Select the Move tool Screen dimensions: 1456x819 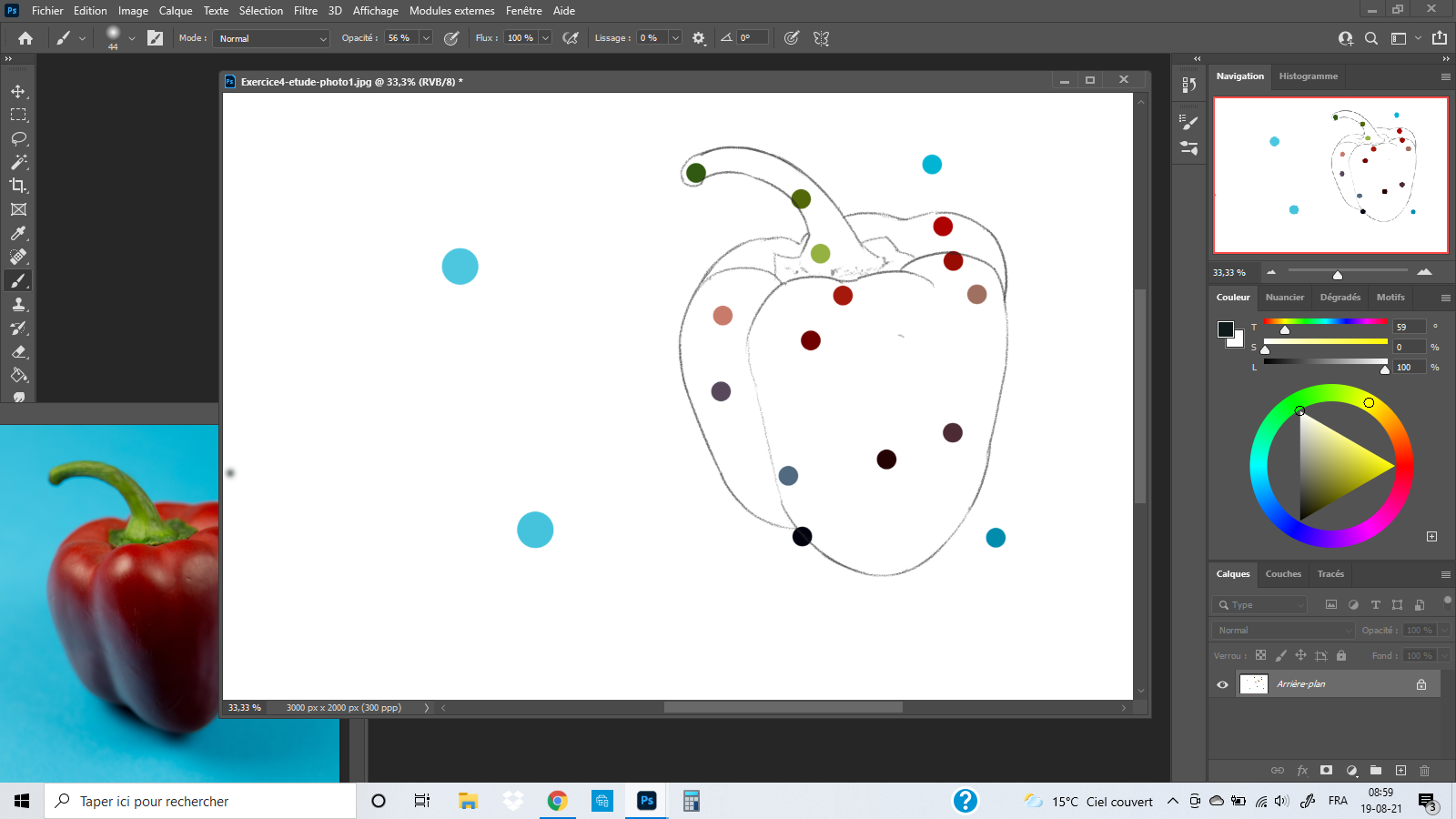[18, 91]
